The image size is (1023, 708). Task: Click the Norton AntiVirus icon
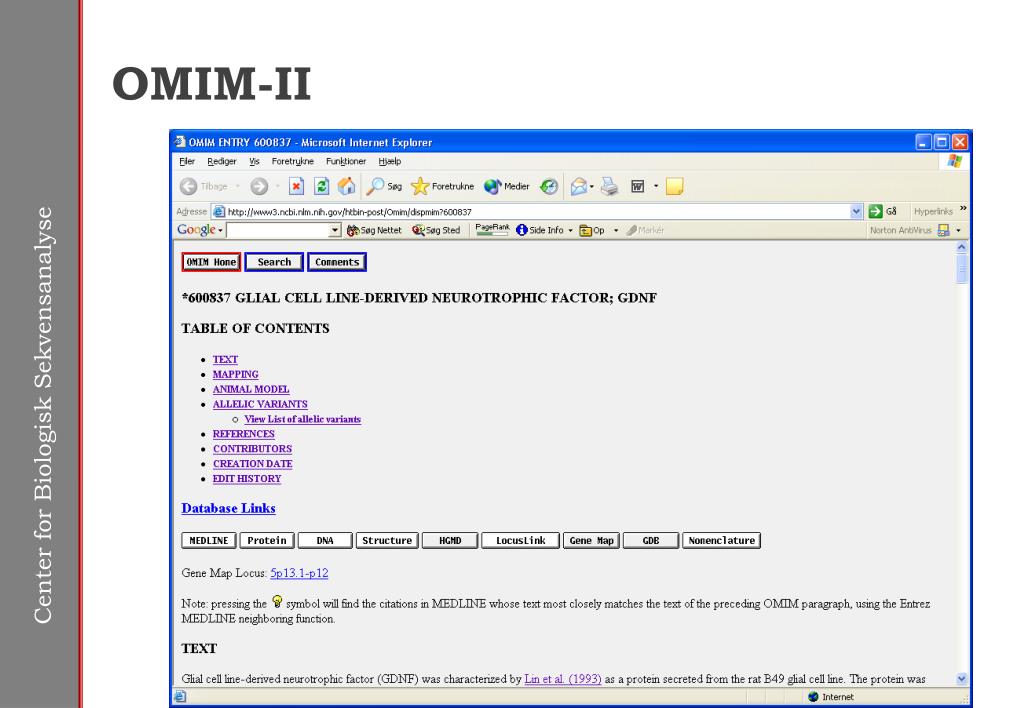click(943, 230)
